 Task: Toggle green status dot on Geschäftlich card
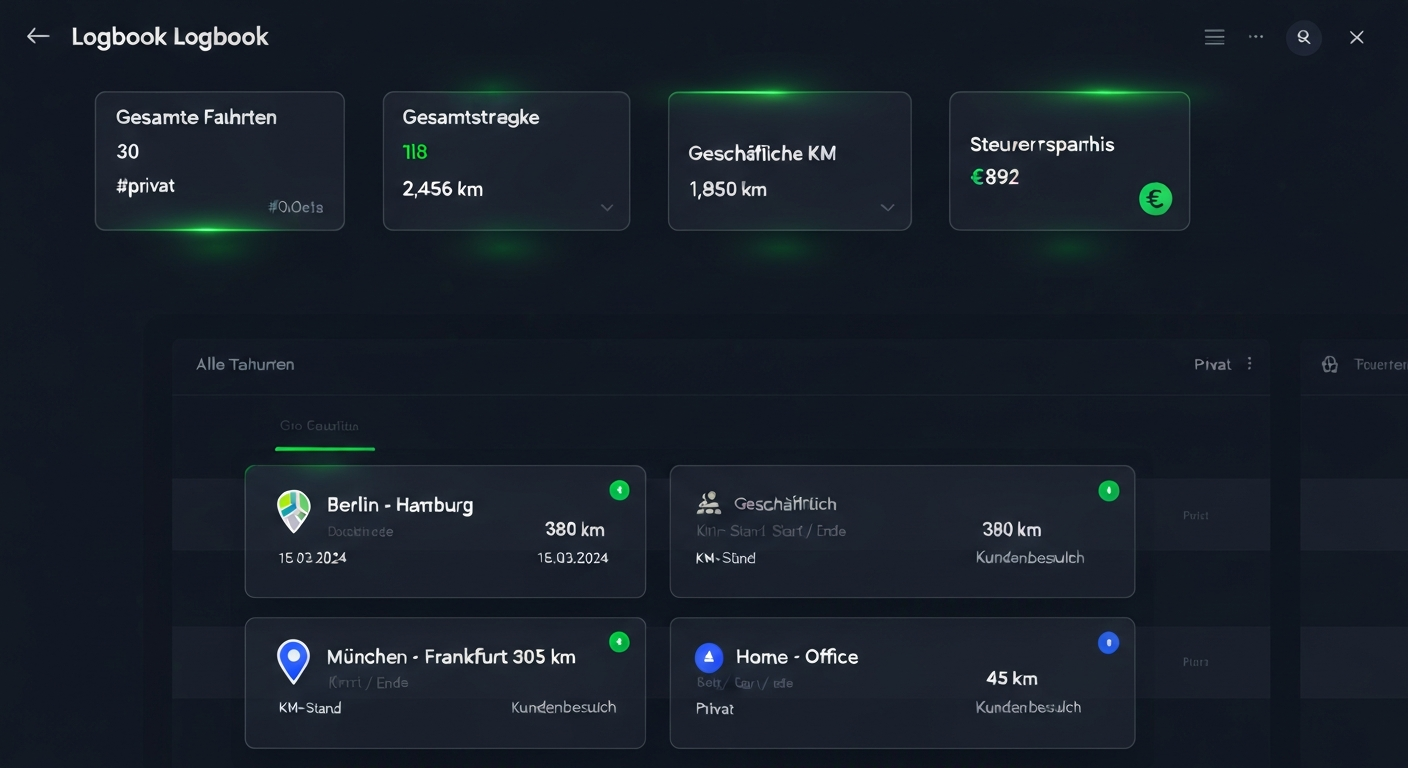[1108, 490]
